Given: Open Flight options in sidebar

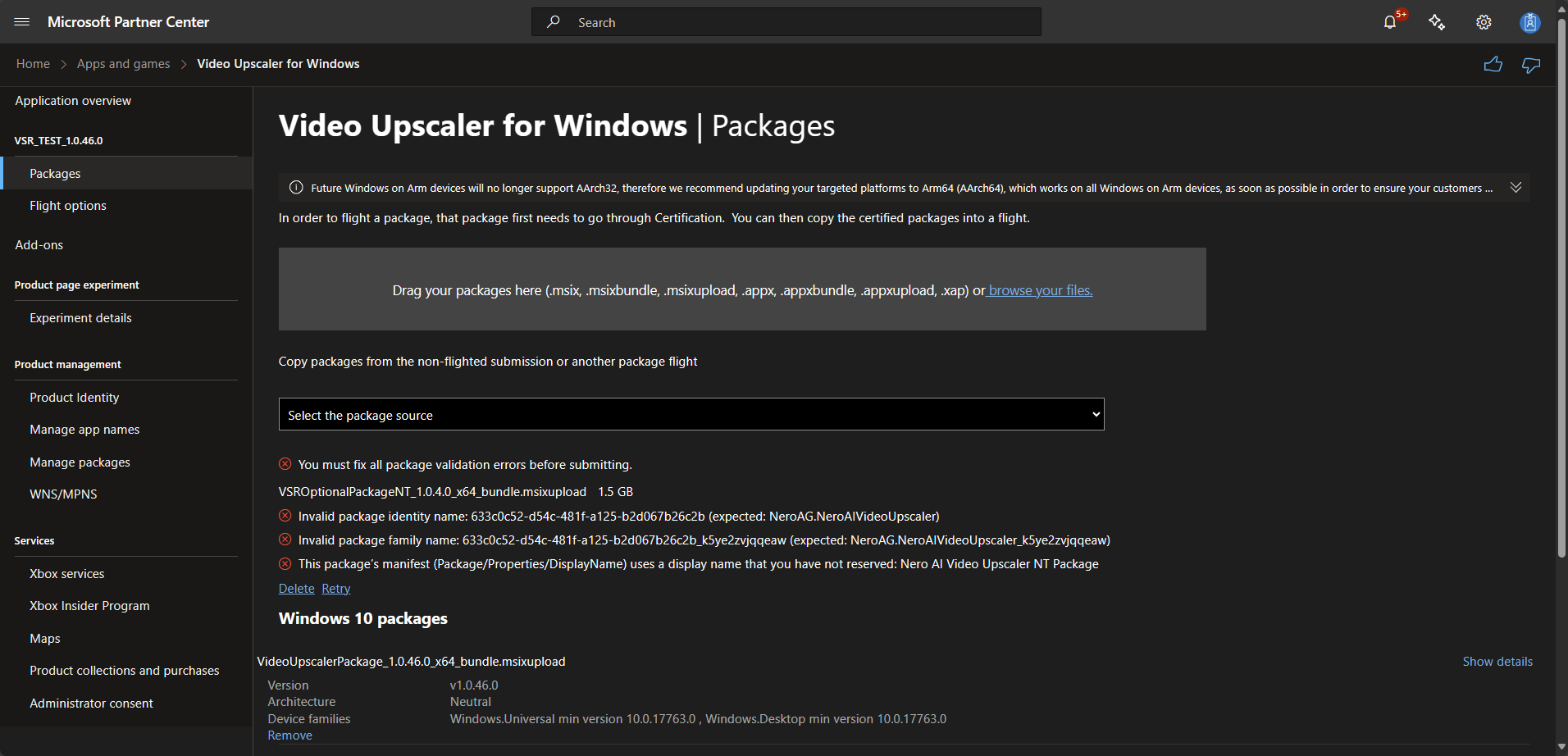Looking at the screenshot, I should pos(68,206).
